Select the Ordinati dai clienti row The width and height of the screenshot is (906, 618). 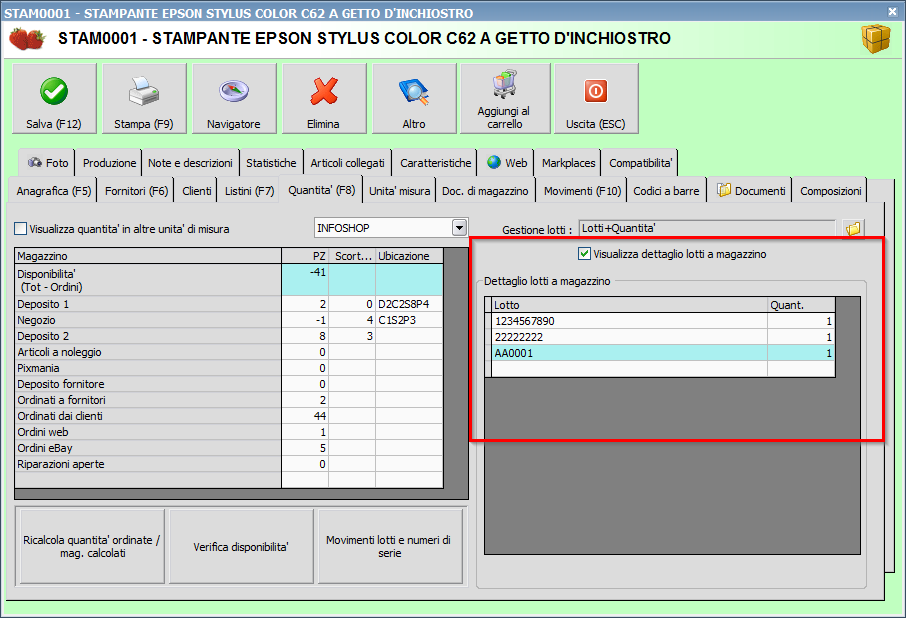(229, 416)
